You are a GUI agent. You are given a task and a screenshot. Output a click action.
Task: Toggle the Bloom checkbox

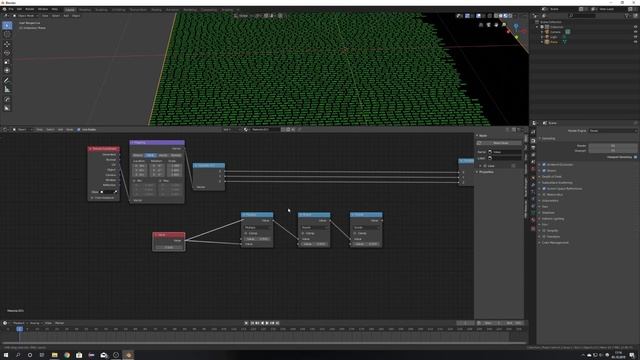point(544,171)
